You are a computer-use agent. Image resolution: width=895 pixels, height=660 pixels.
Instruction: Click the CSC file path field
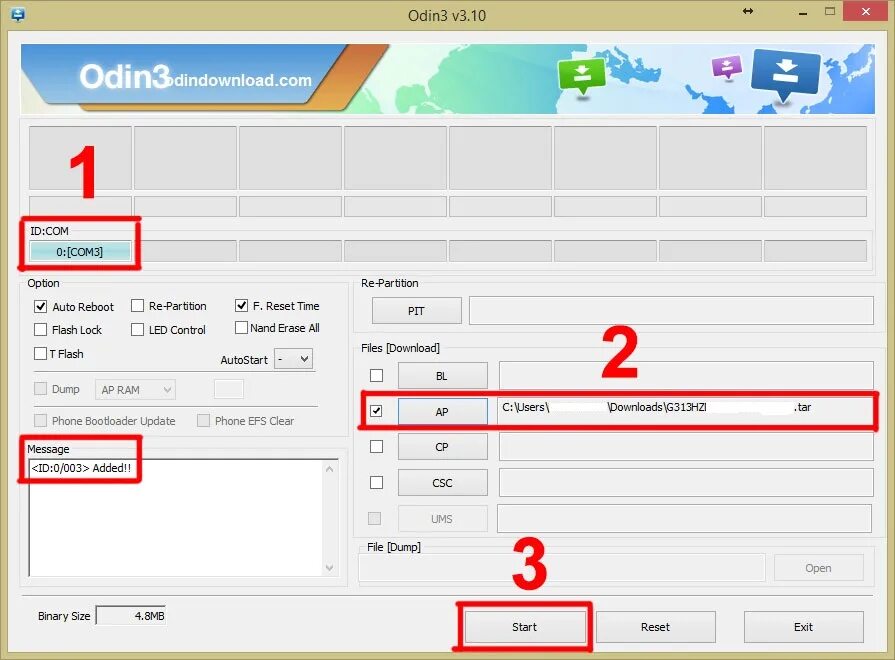click(x=686, y=482)
